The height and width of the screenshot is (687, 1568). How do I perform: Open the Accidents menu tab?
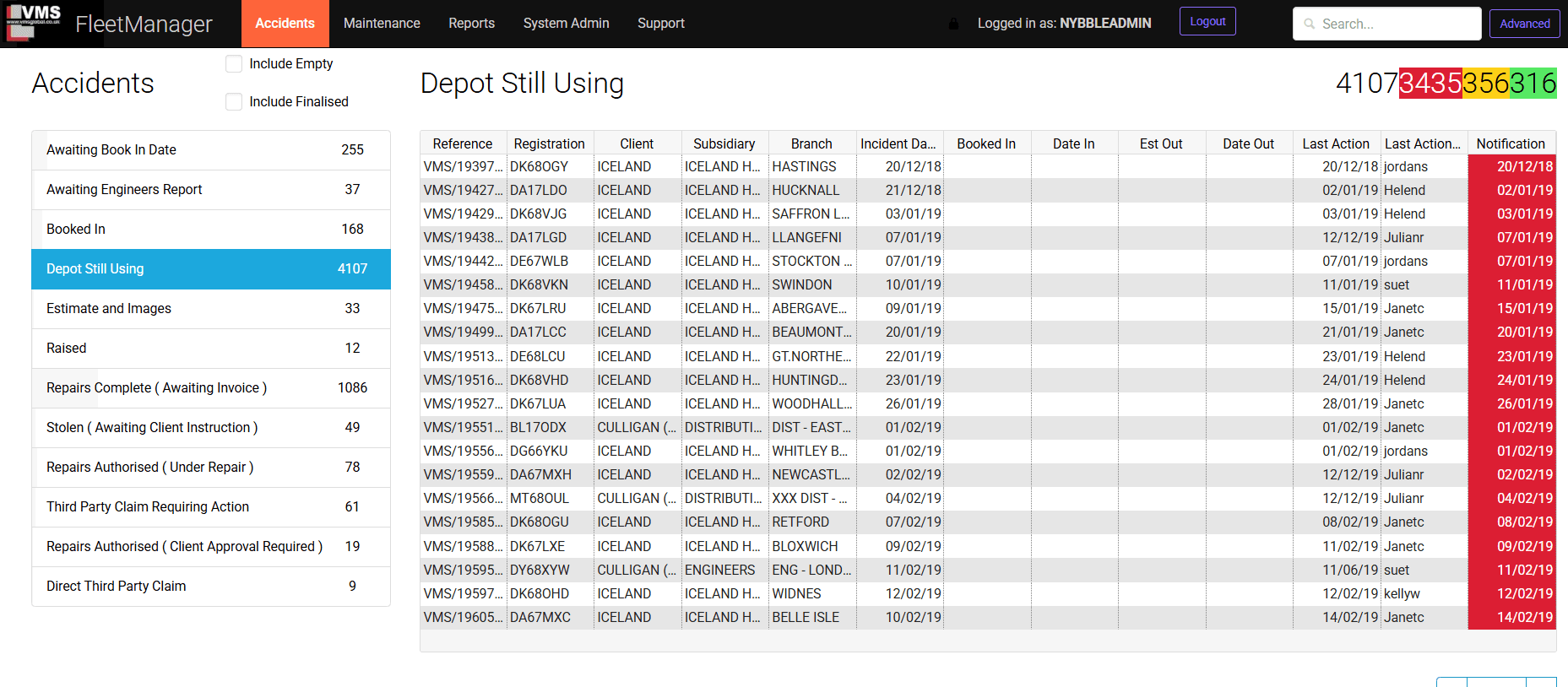coord(285,24)
